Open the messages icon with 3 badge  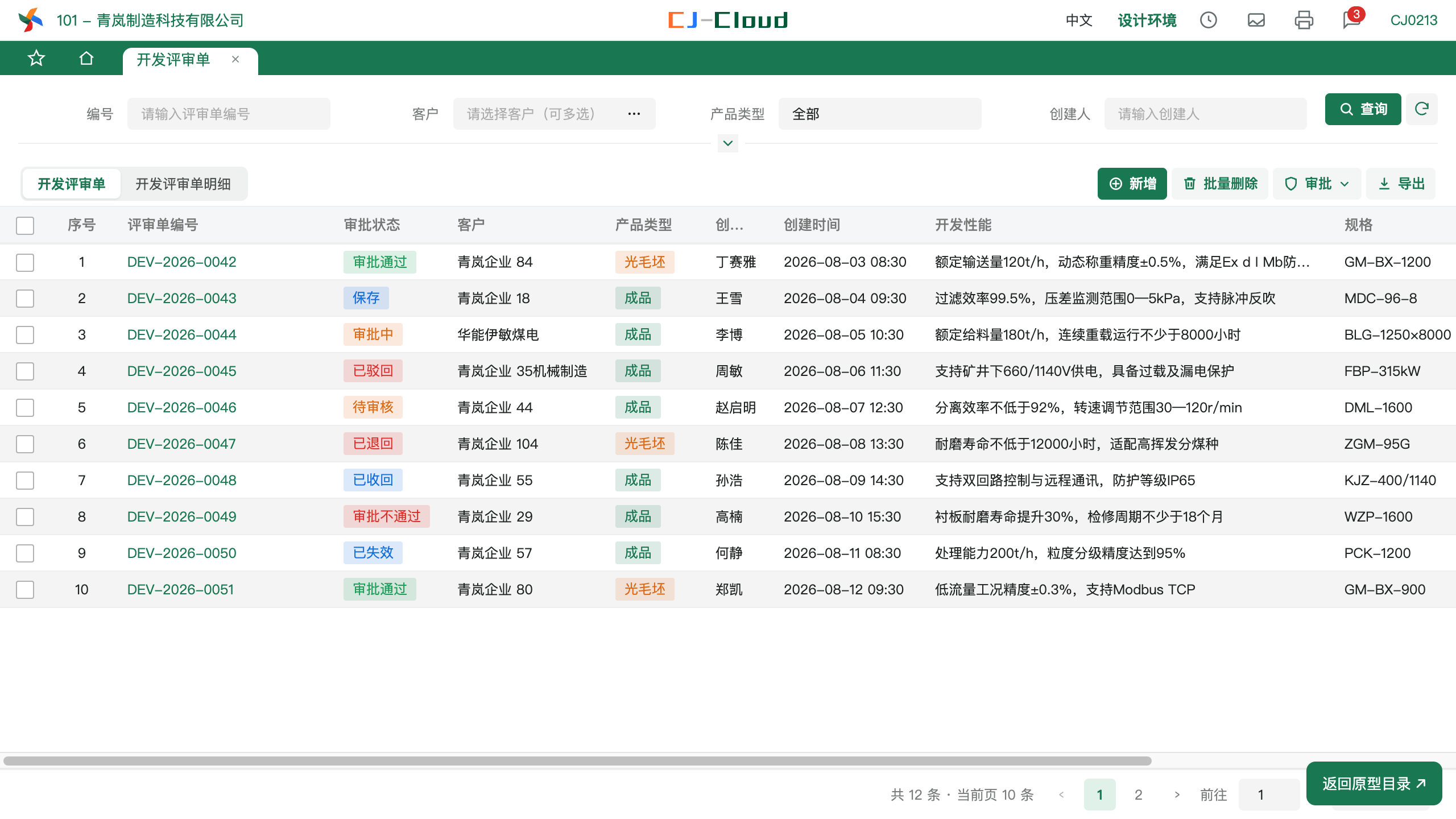point(1352,19)
